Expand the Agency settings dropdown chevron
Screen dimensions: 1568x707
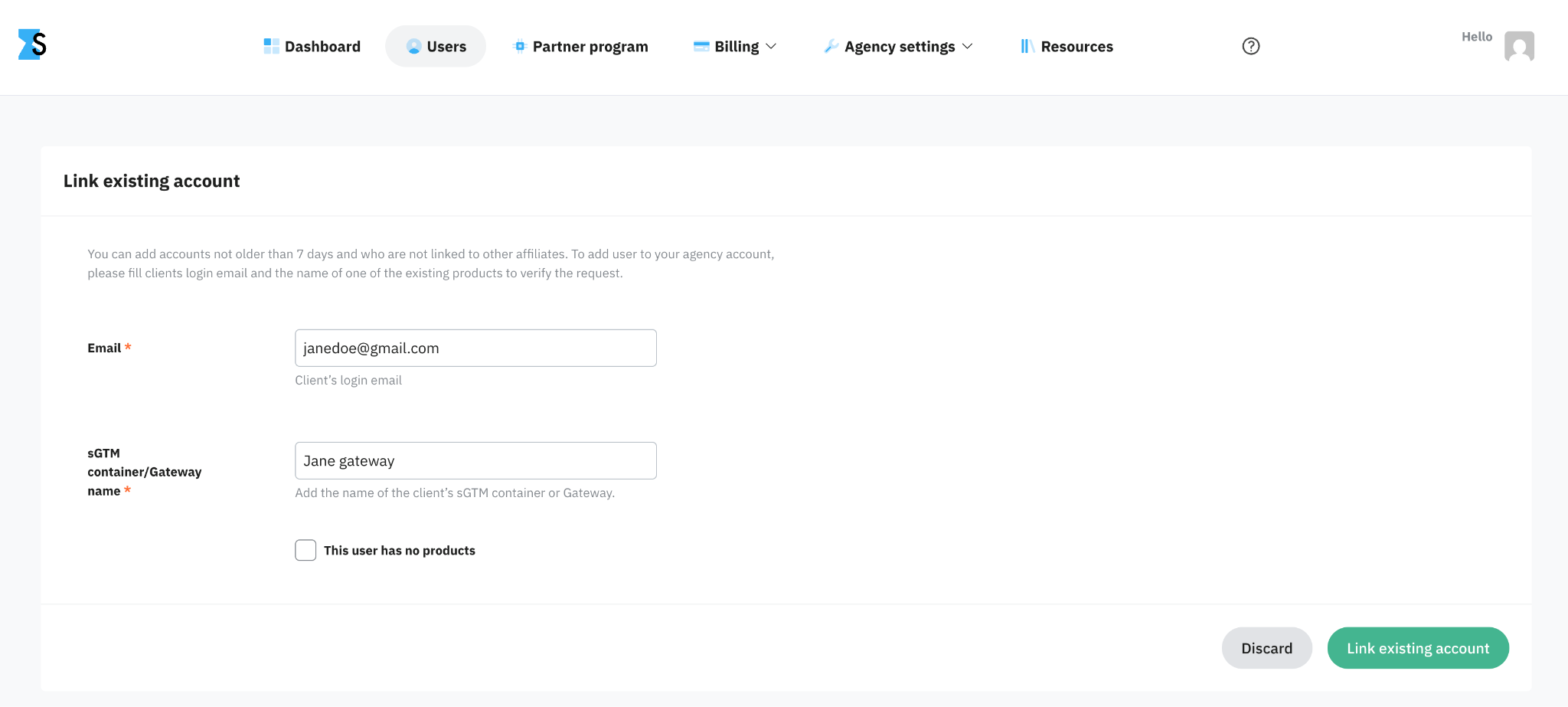(x=967, y=46)
